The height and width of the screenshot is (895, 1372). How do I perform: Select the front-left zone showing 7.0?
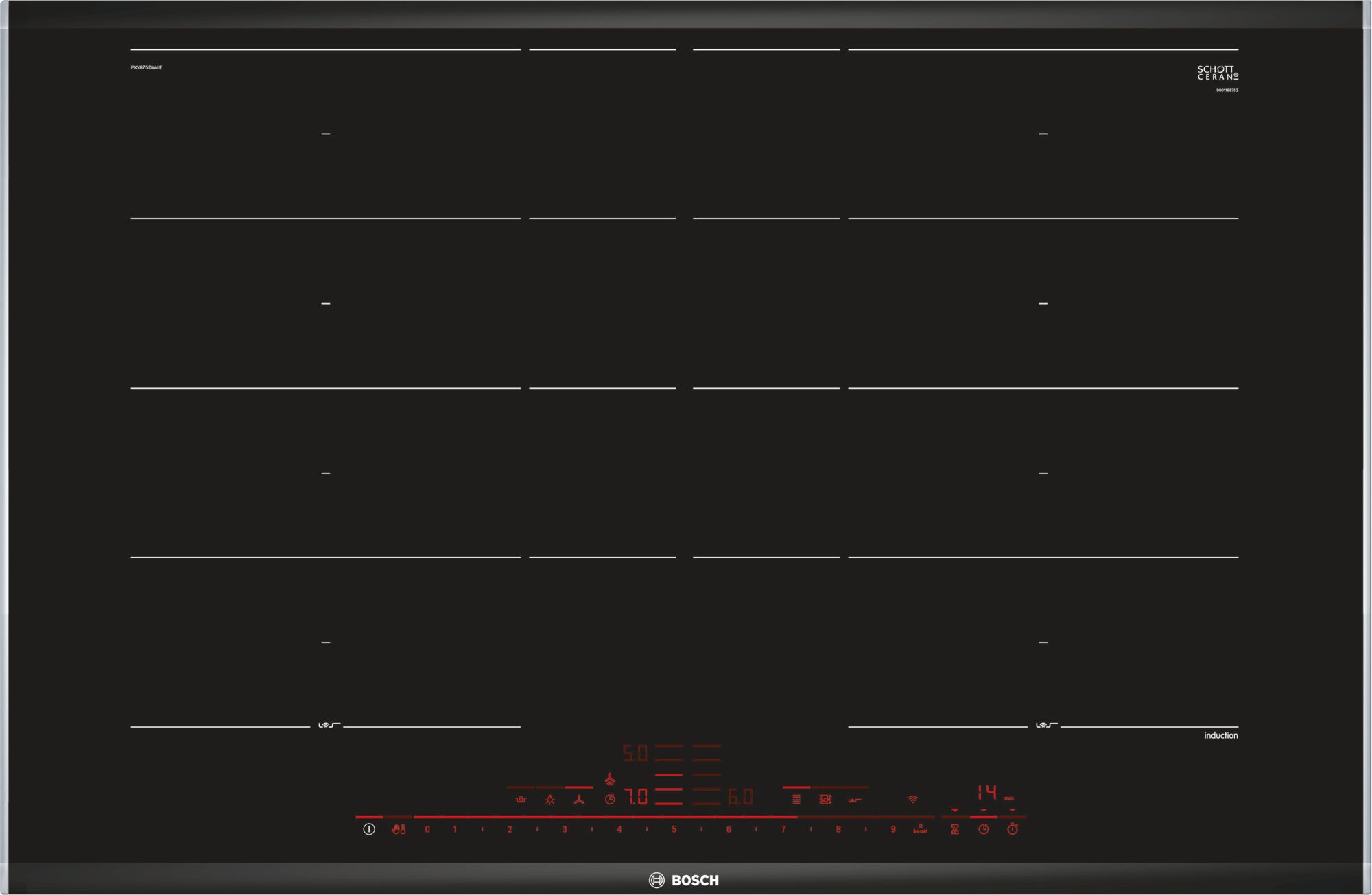coord(636,797)
